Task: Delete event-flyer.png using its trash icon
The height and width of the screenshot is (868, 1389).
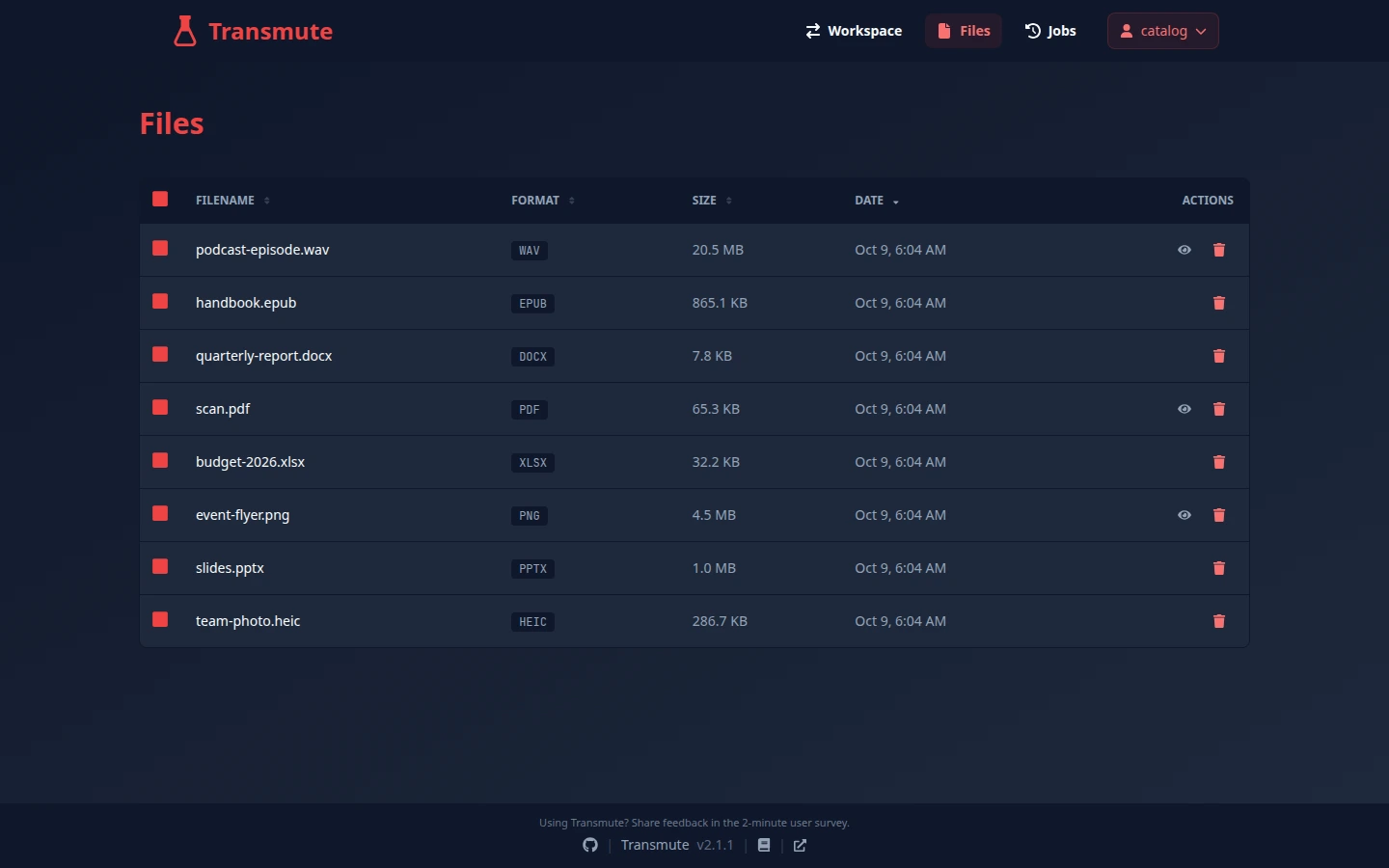Action: [1219, 515]
